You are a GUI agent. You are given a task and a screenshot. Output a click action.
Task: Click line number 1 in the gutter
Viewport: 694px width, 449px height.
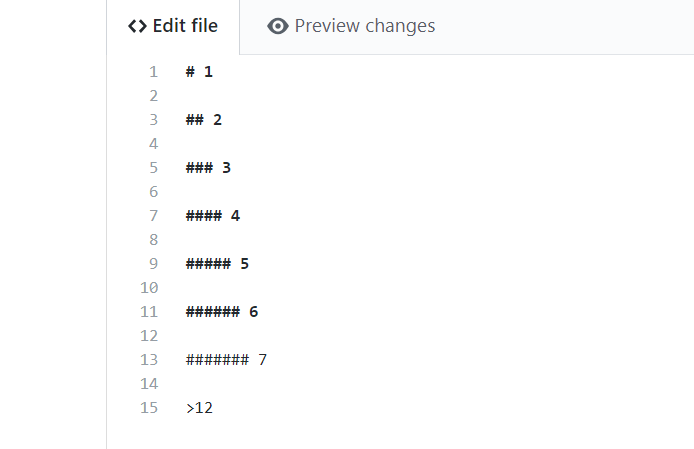tap(153, 72)
